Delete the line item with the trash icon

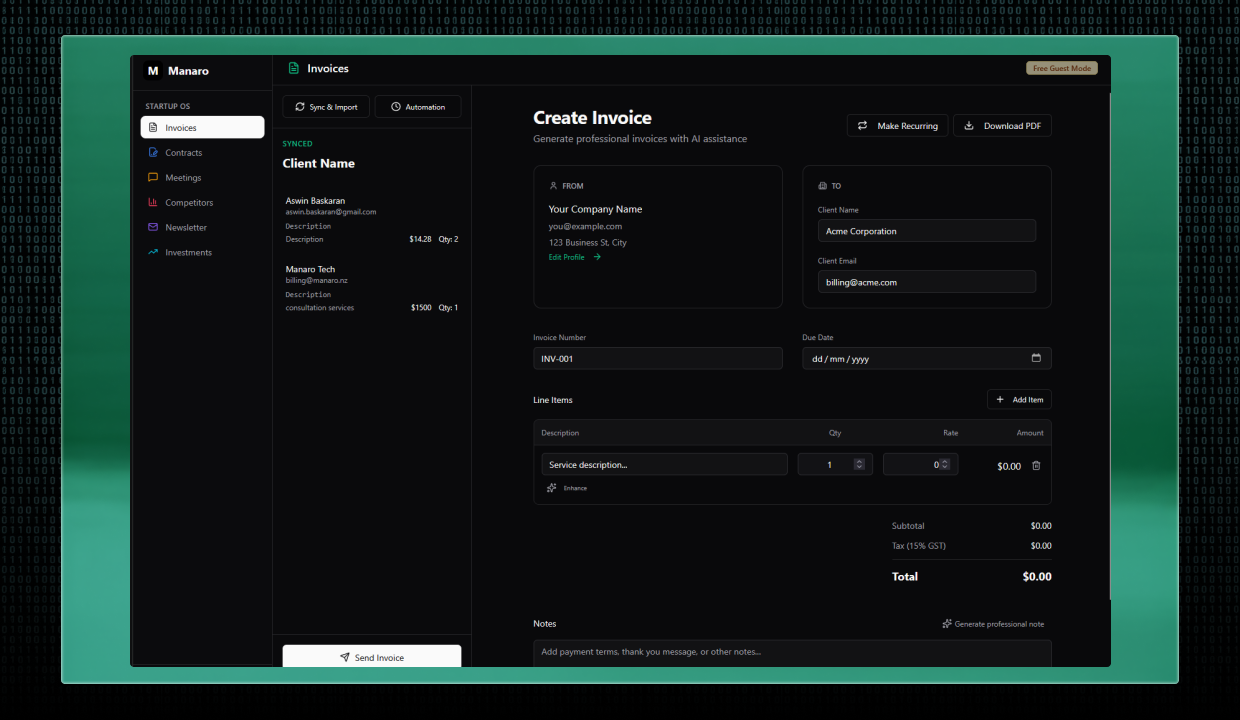coord(1036,465)
